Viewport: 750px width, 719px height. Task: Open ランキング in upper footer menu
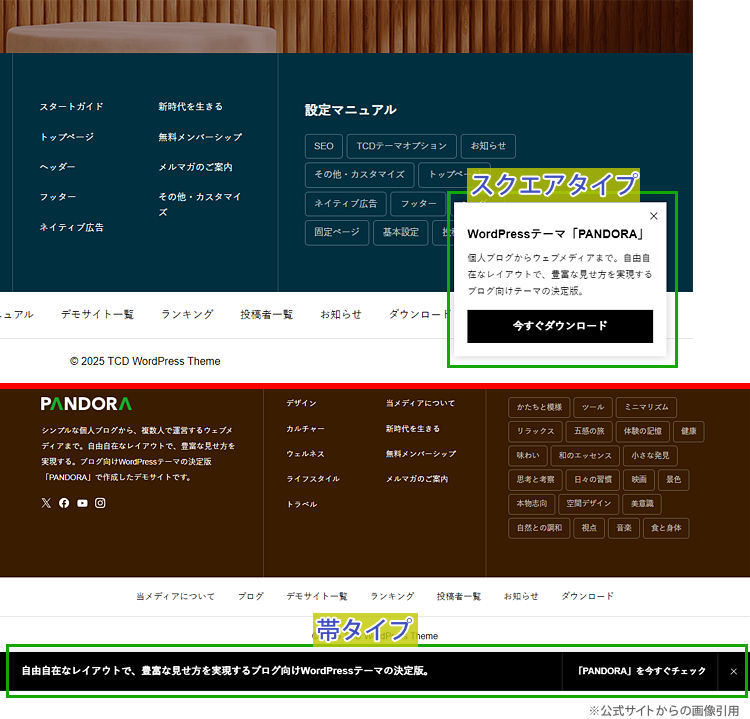point(187,314)
